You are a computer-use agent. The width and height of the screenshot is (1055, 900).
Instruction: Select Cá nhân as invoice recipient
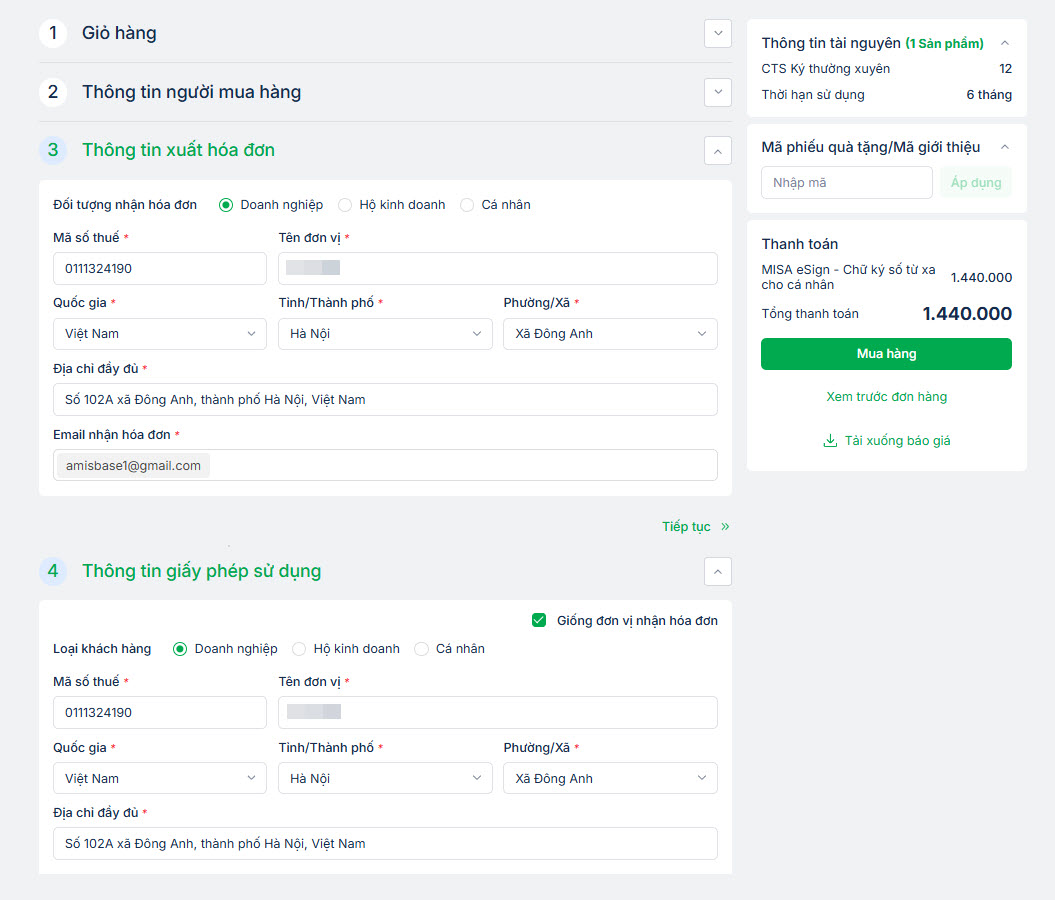point(467,205)
